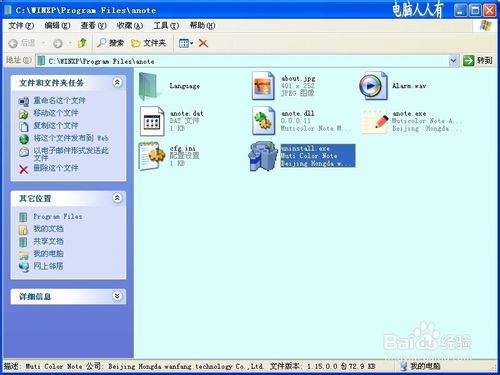Click the Shared Documents icon in sidebar
Image resolution: width=500 pixels, height=375 pixels.
point(23,242)
